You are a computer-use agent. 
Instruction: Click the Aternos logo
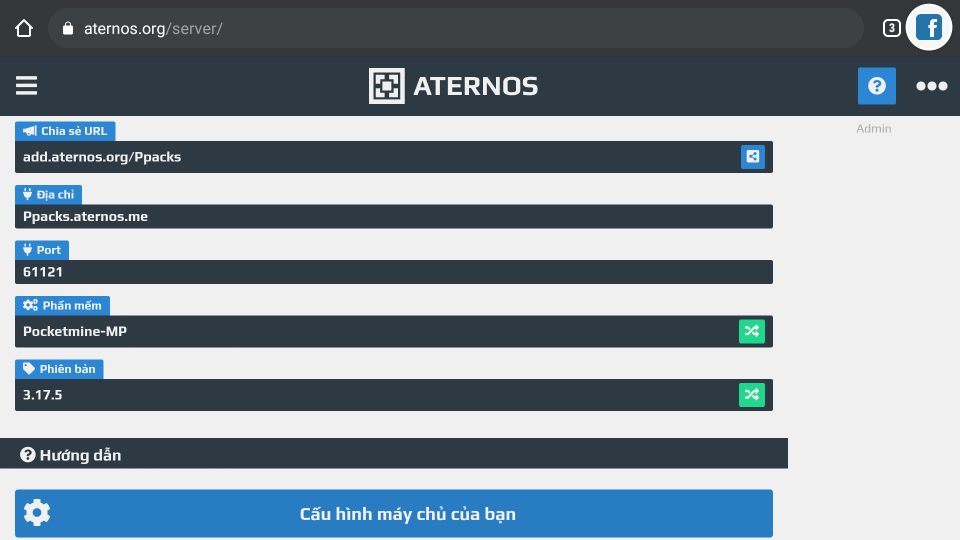click(x=453, y=86)
